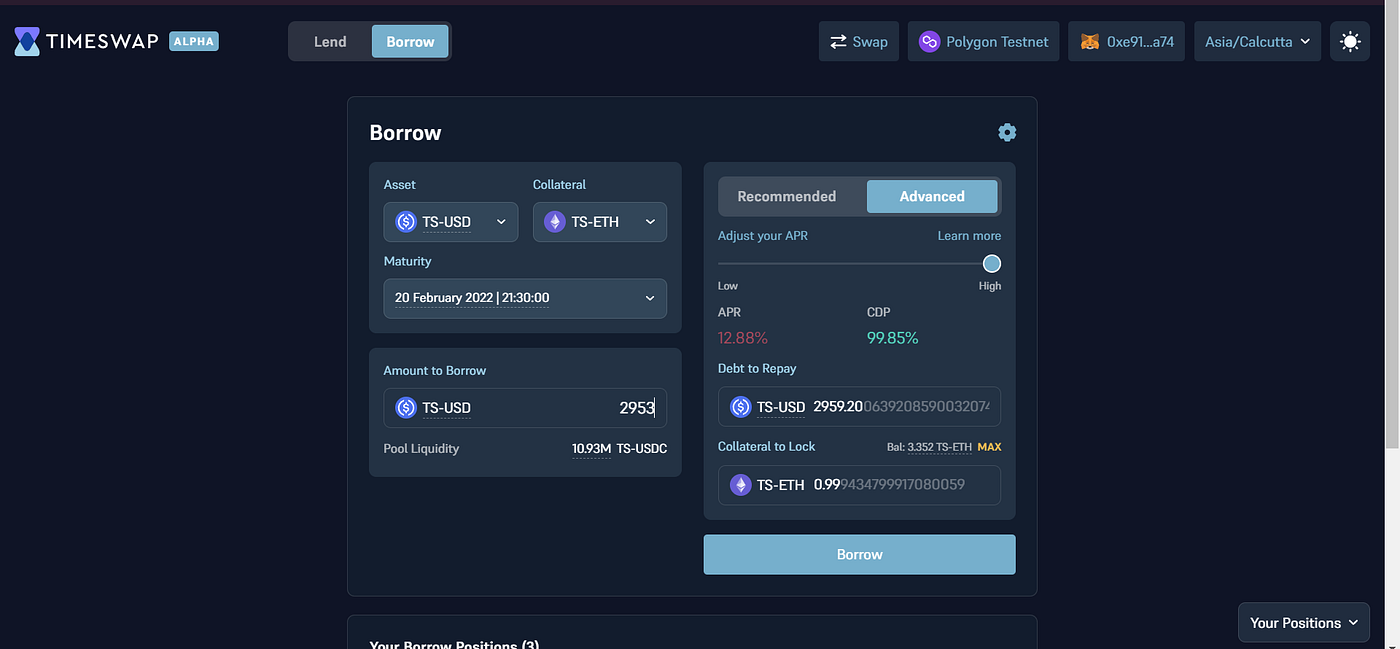Image resolution: width=1400 pixels, height=649 pixels.
Task: Click the swap arrows icon
Action: pos(838,42)
